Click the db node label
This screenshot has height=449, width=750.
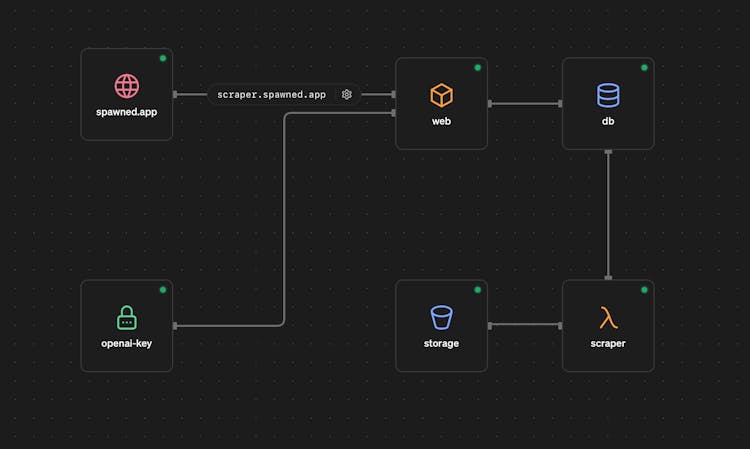point(608,121)
